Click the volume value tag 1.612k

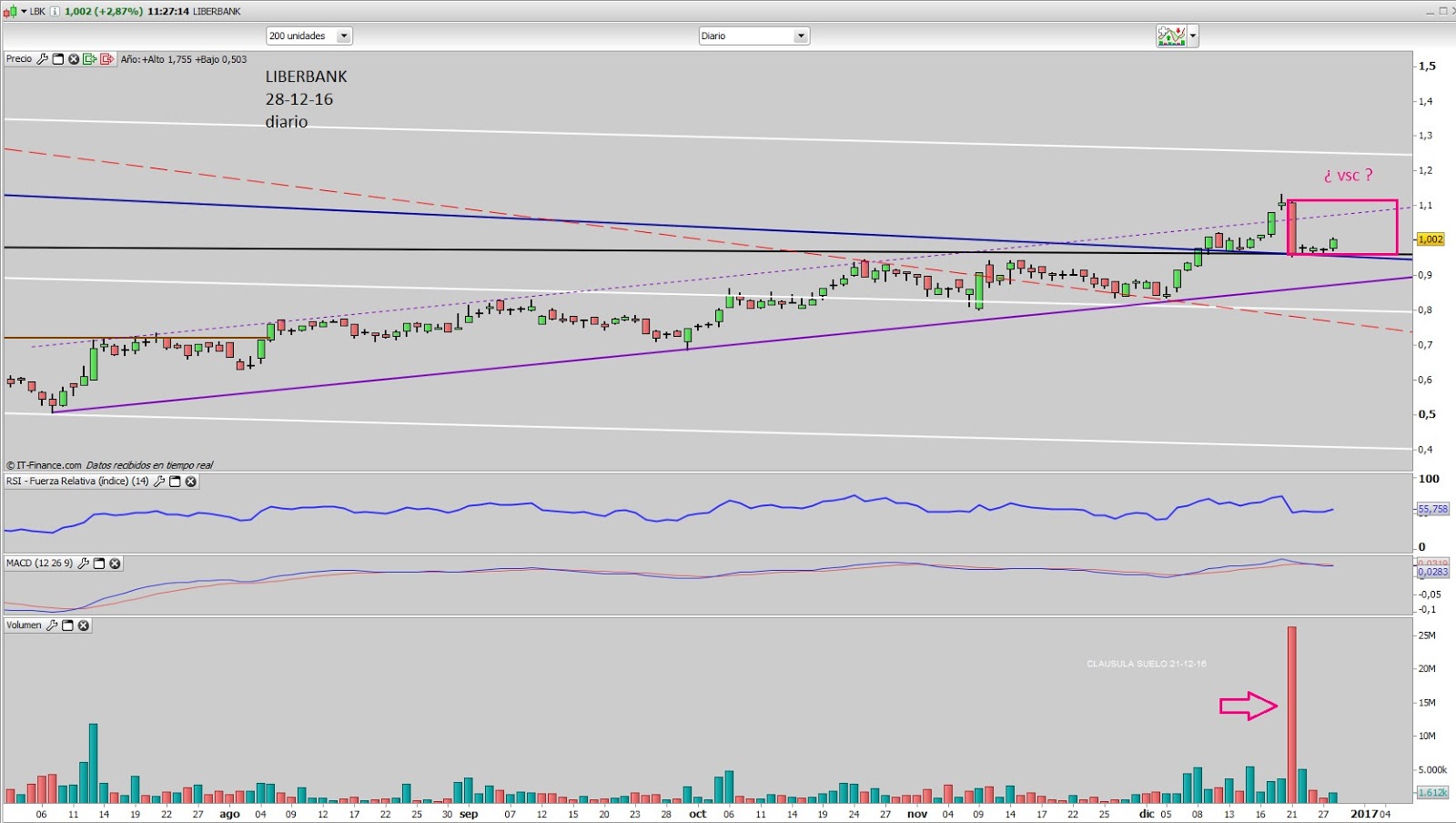click(1432, 793)
